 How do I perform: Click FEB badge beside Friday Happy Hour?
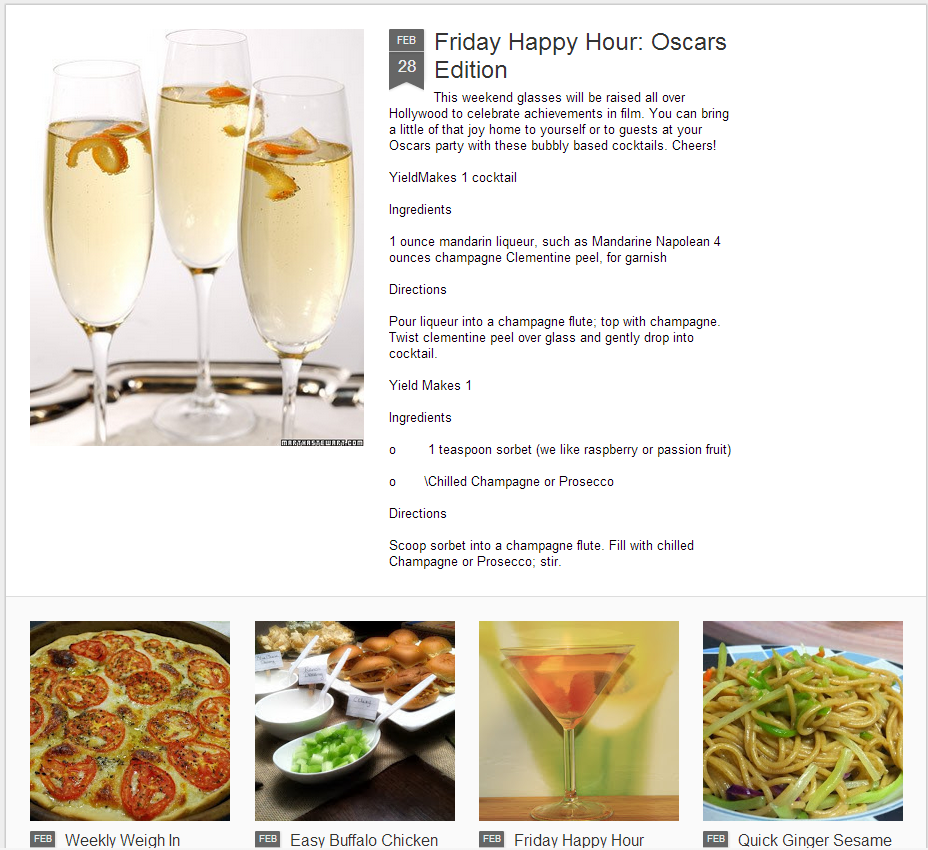(x=492, y=839)
